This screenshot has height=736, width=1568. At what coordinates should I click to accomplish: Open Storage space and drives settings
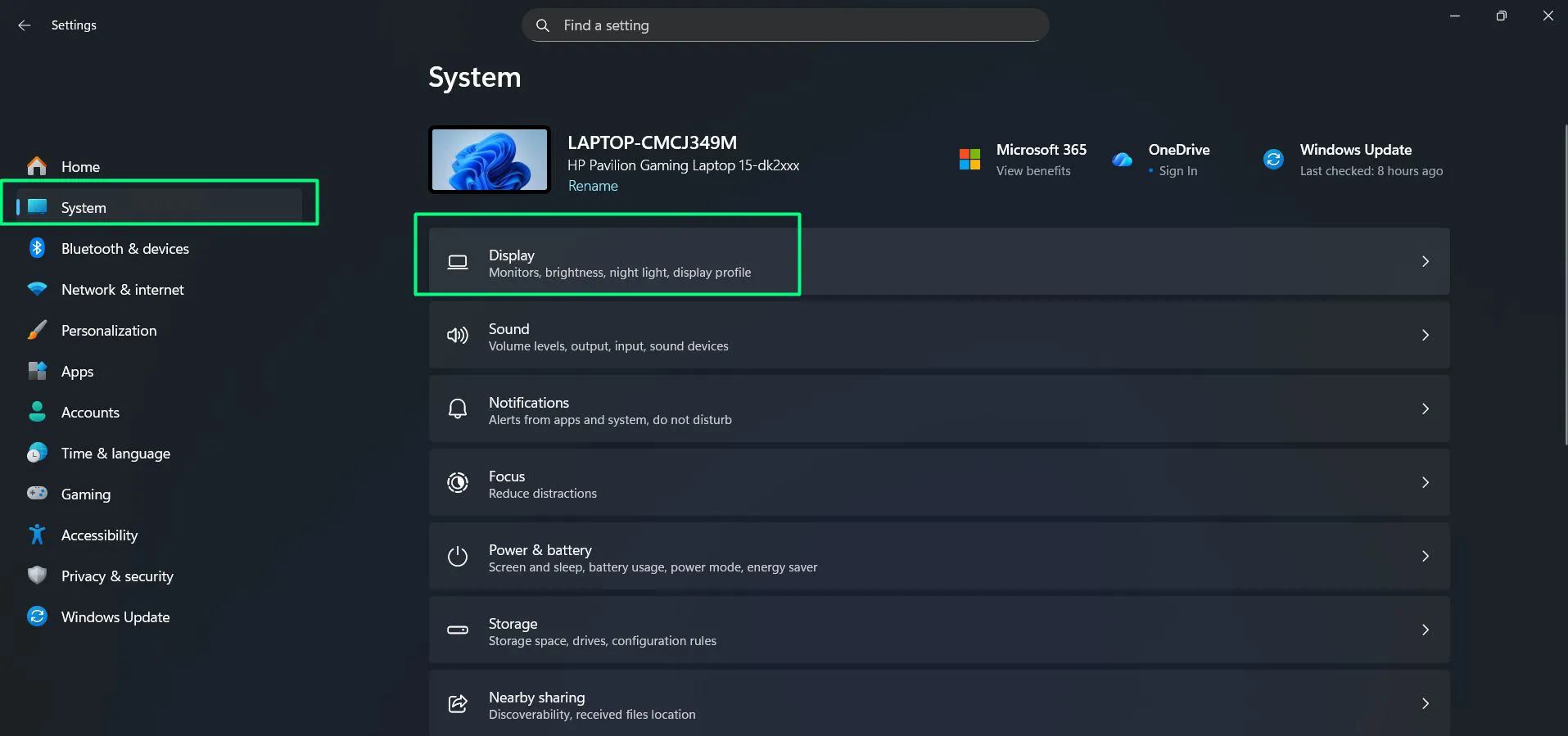939,630
